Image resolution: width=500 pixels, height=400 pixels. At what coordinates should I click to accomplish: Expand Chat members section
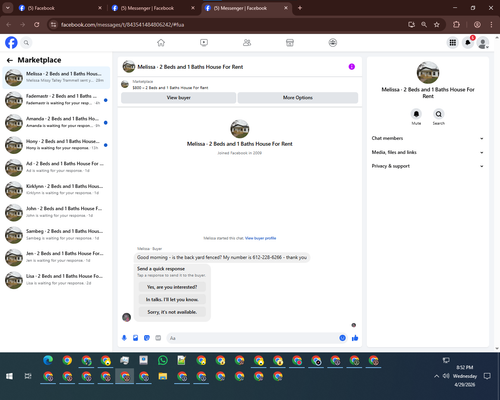pyautogui.click(x=428, y=138)
